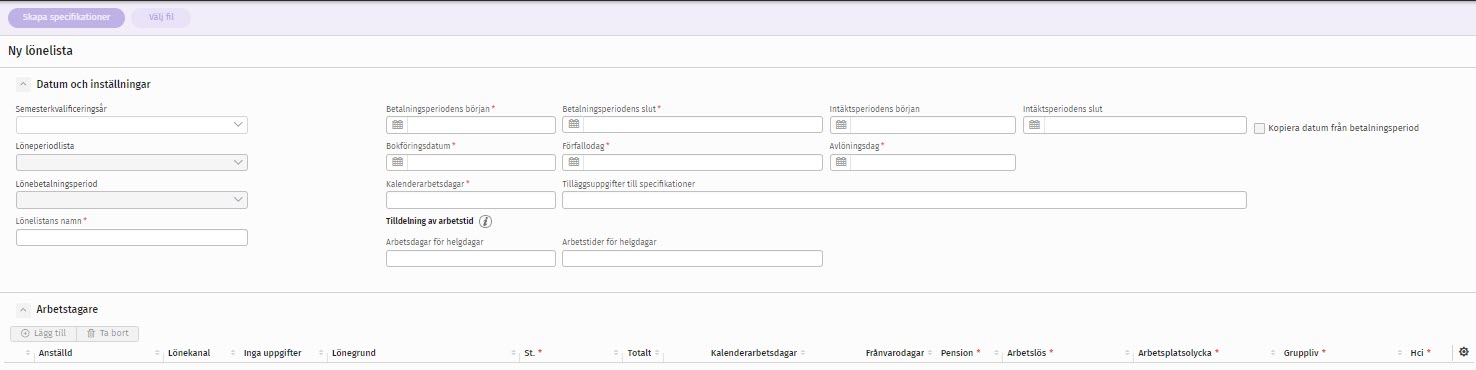Viewport: 1476px width, 370px height.
Task: Sort by the Lönekanal column sort arrows
Action: [x=233, y=353]
